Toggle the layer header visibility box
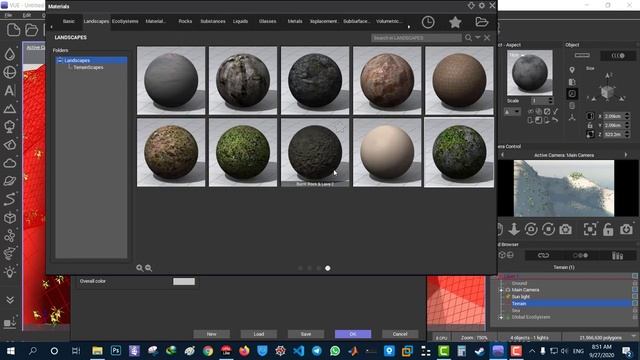This screenshot has width=640, height=360. 635,276
